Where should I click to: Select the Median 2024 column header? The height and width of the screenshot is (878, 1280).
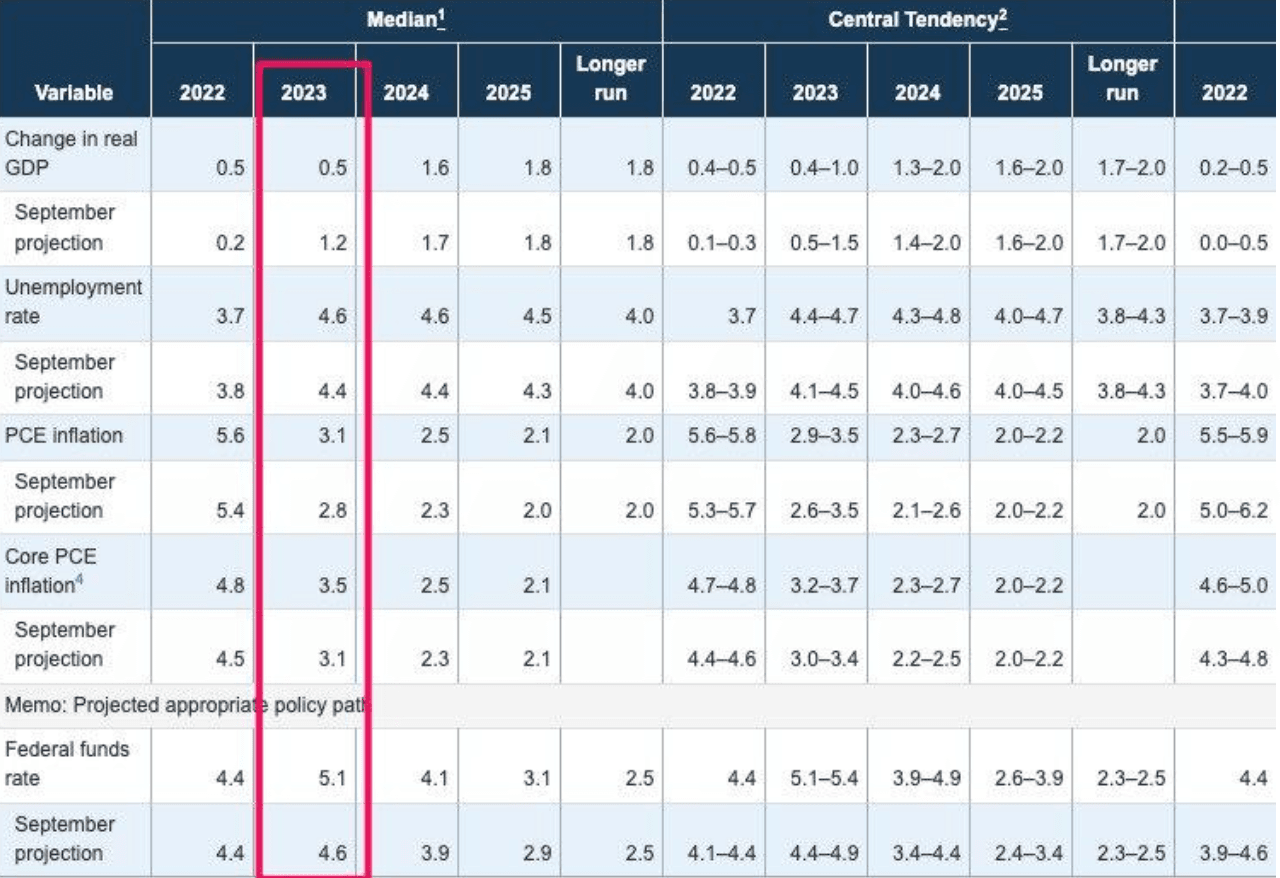pos(406,93)
